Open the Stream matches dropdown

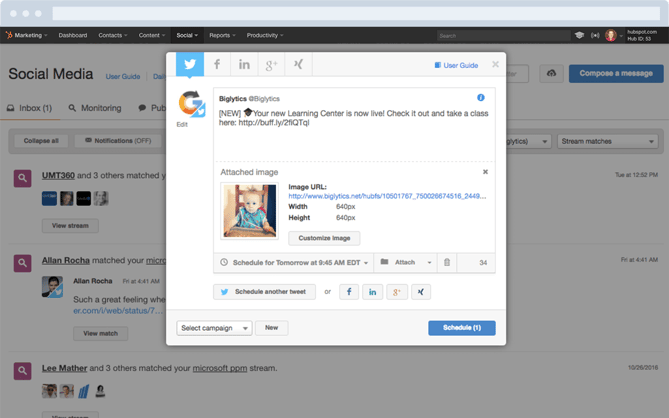[608, 141]
